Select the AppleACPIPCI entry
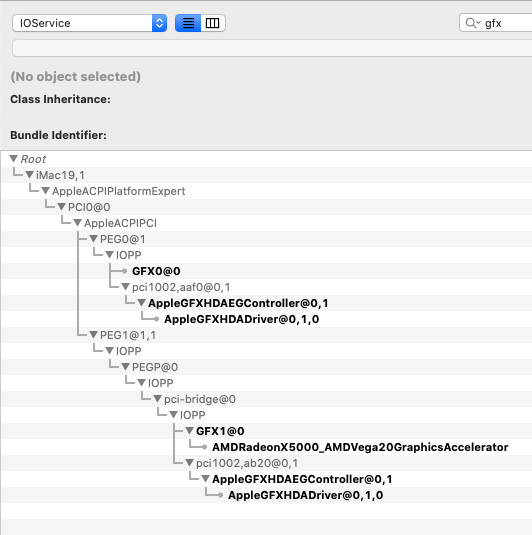This screenshot has width=532, height=535. (x=120, y=223)
